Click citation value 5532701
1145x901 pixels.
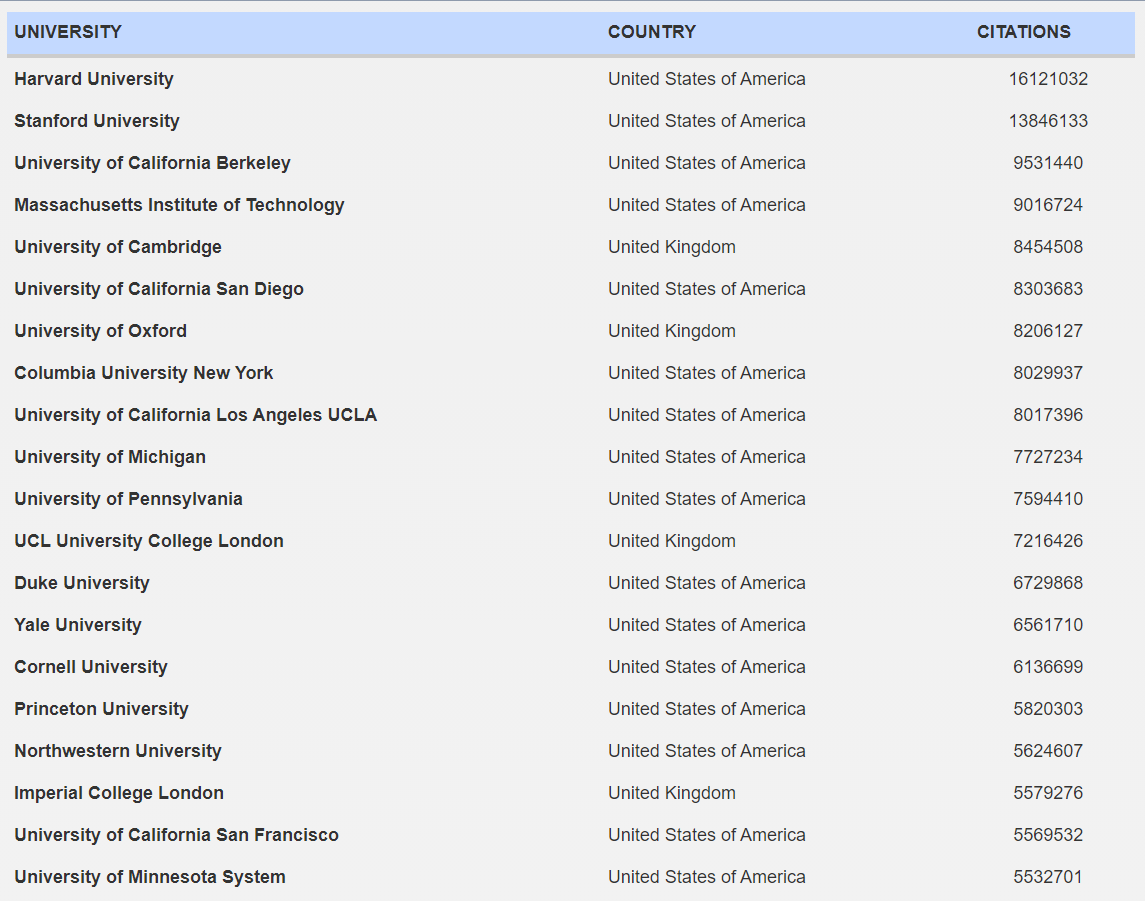[1048, 877]
